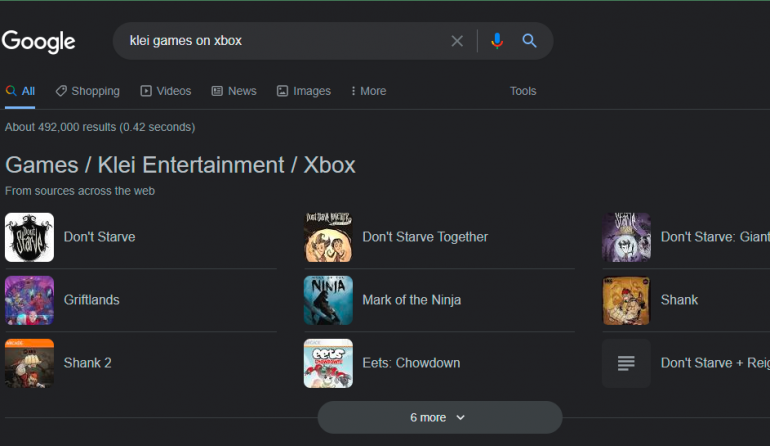Click the Google logo
Image resolution: width=770 pixels, height=446 pixels.
click(x=38, y=41)
